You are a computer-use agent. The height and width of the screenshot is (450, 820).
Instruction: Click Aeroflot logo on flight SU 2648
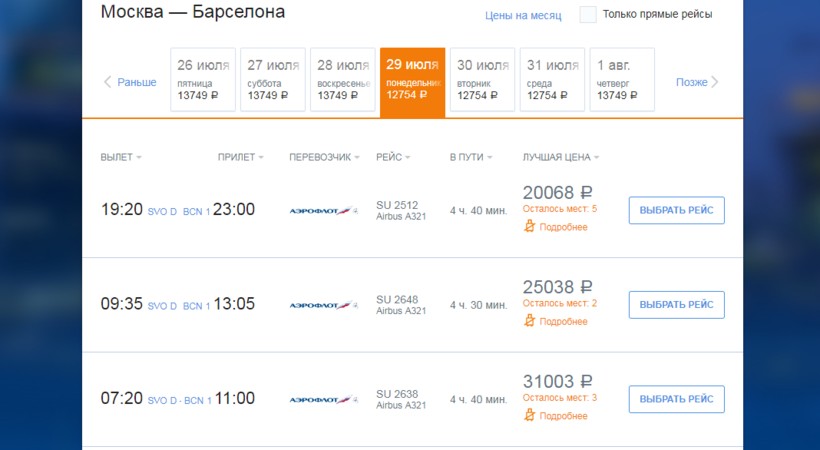[x=323, y=305]
